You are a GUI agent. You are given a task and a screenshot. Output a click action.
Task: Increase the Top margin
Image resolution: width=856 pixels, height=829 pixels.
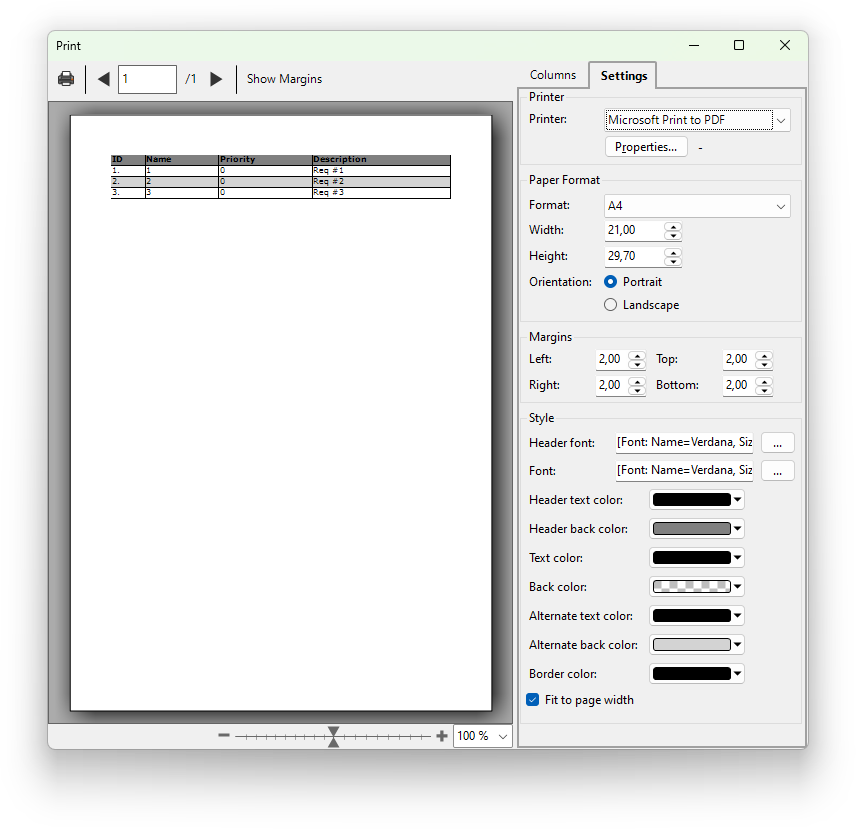[764, 355]
